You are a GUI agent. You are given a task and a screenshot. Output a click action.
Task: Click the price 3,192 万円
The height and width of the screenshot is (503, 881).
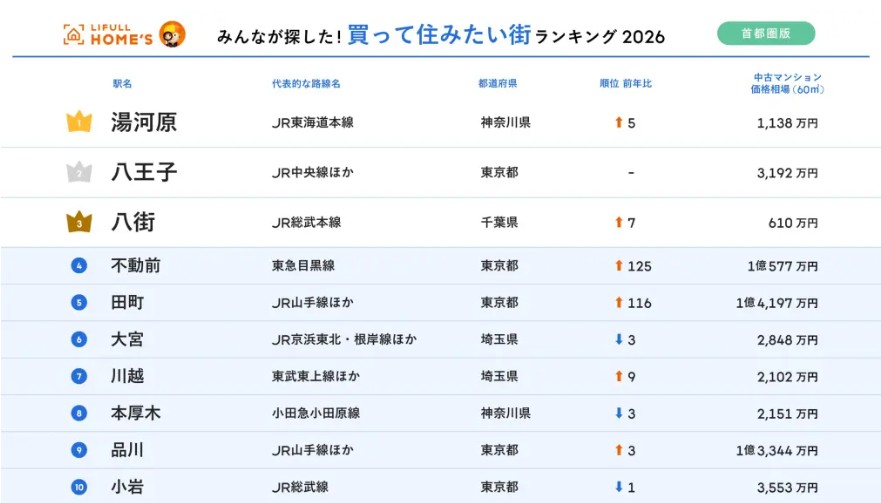click(787, 173)
